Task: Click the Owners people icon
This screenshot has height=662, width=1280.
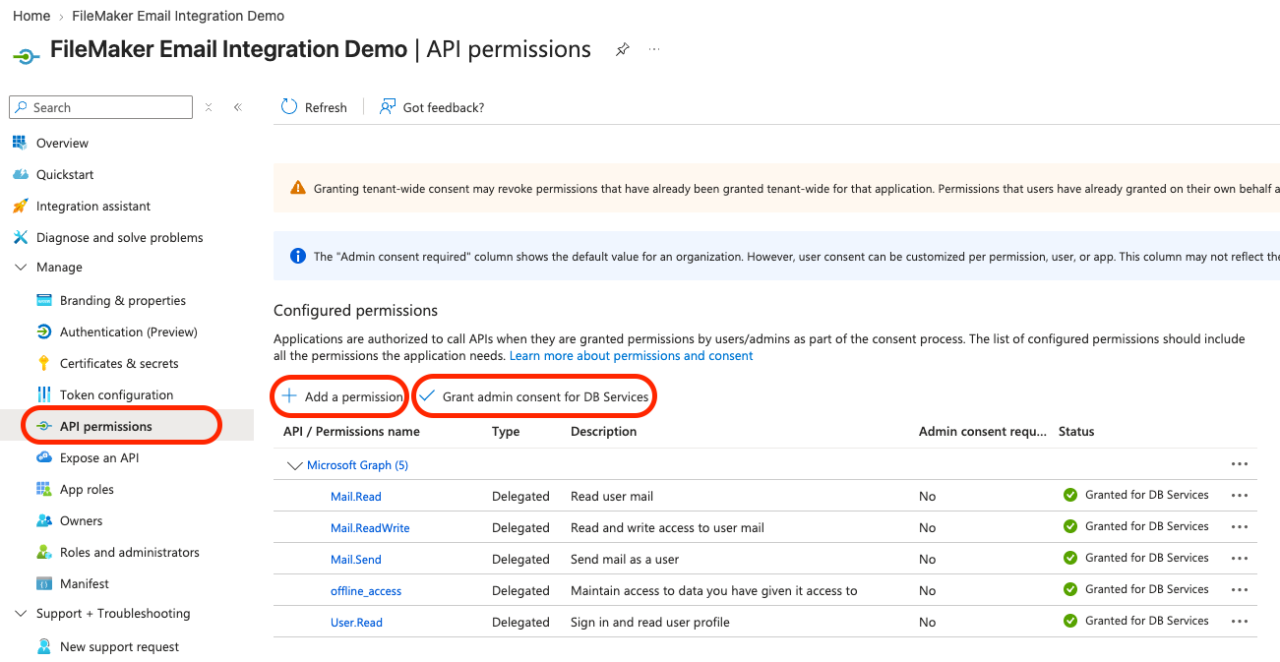Action: 44,521
